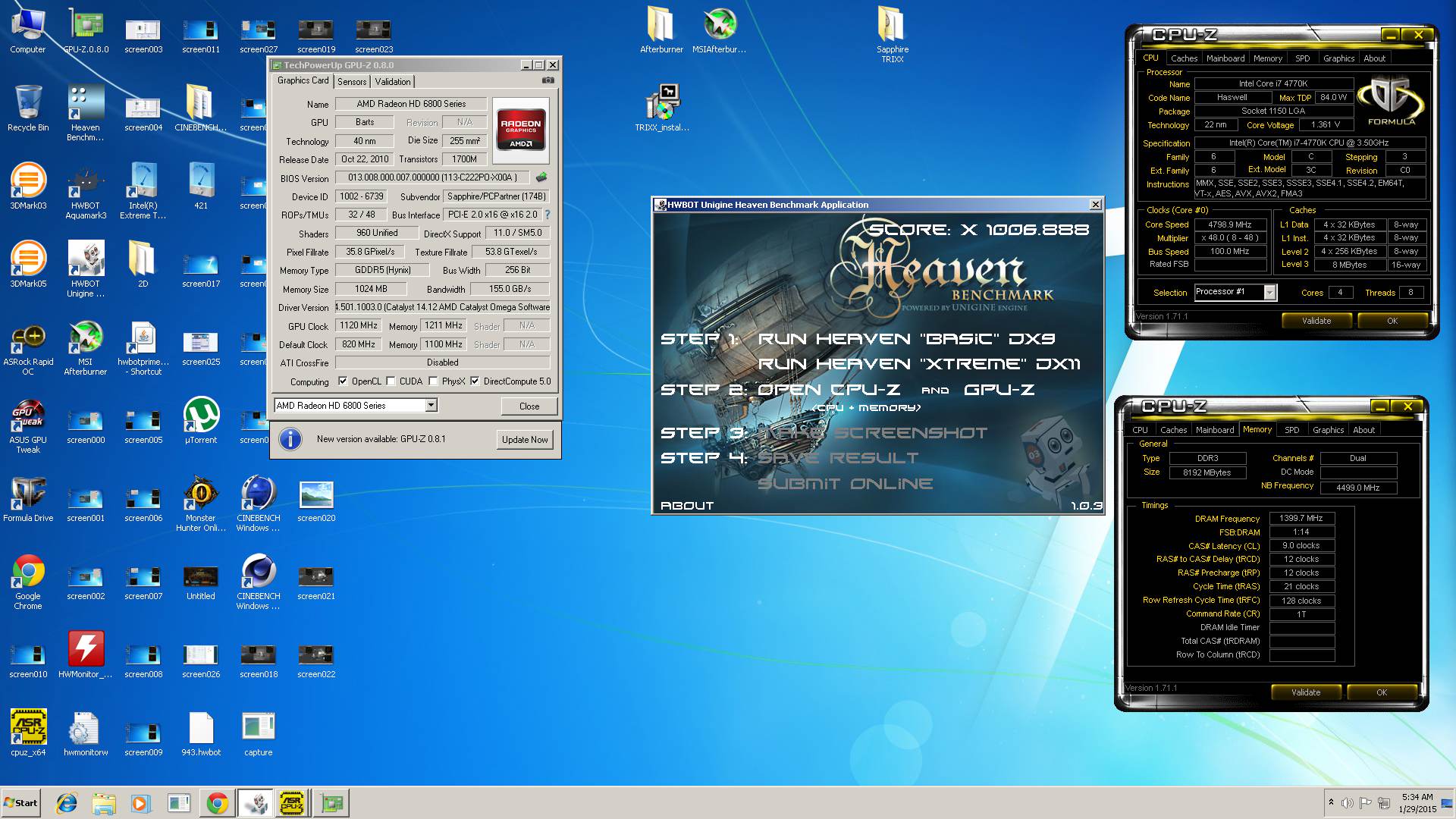Click OK in the bottom CPU-Z window

1381,692
